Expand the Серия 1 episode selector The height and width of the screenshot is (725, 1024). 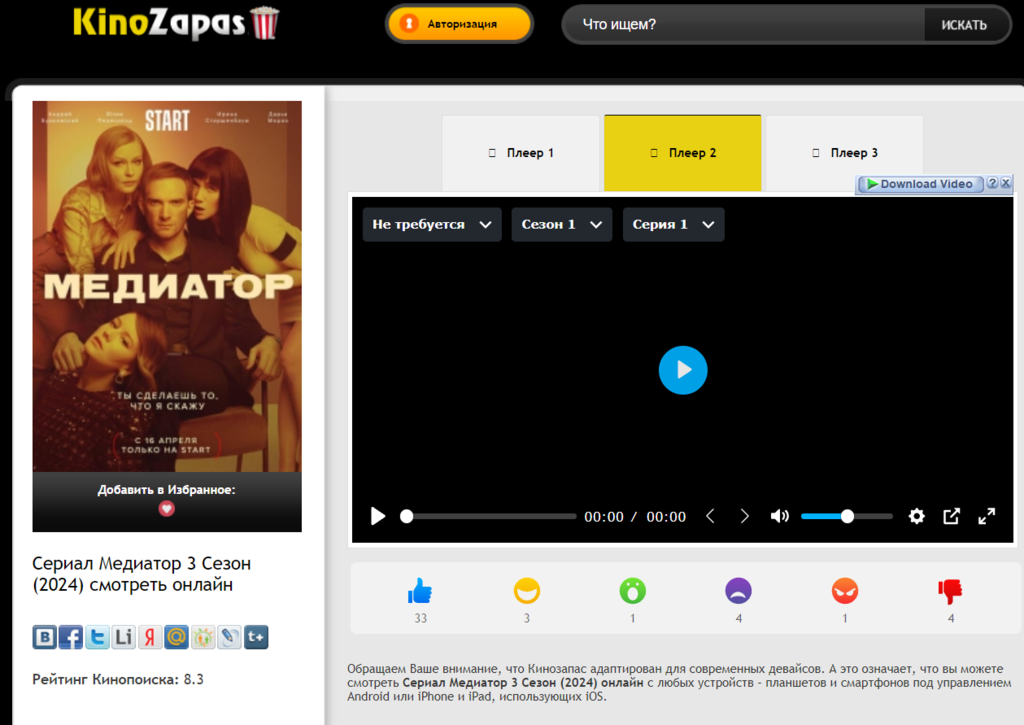click(673, 225)
